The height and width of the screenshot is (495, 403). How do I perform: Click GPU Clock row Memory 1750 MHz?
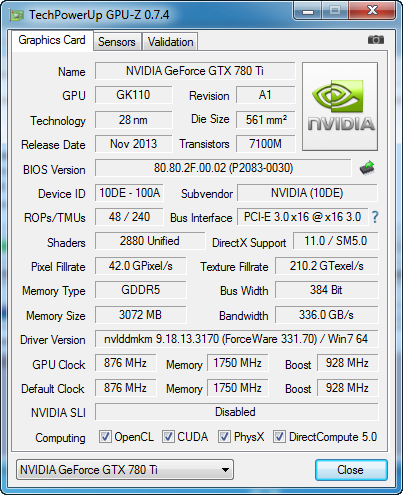click(237, 363)
